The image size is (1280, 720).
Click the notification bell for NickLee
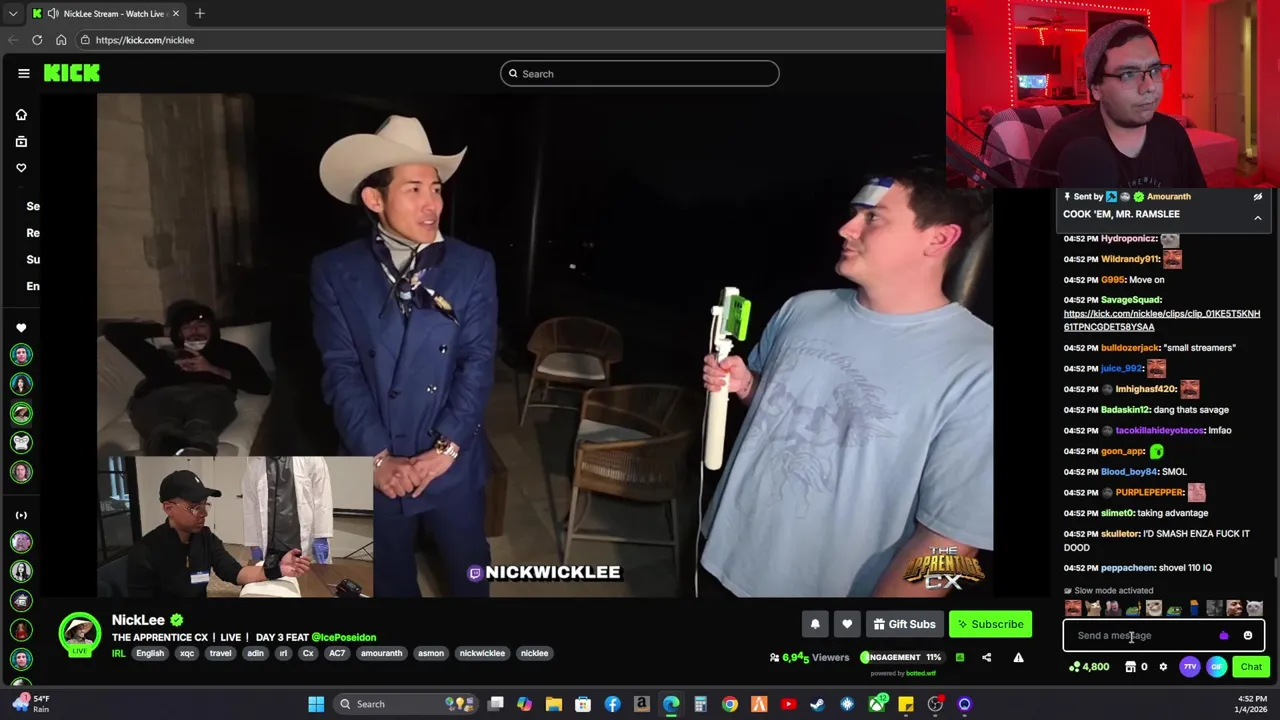(815, 624)
